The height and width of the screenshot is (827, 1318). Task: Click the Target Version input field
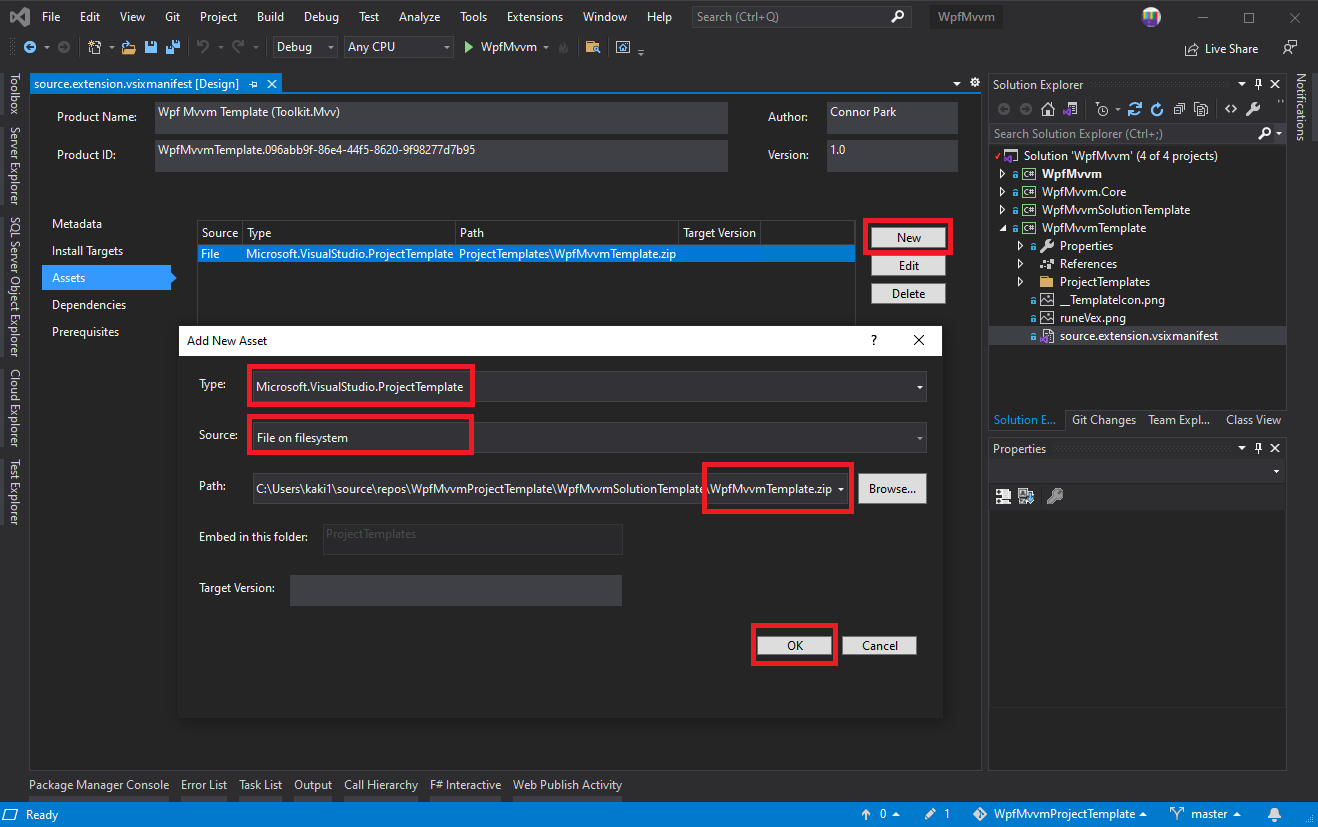(x=456, y=589)
